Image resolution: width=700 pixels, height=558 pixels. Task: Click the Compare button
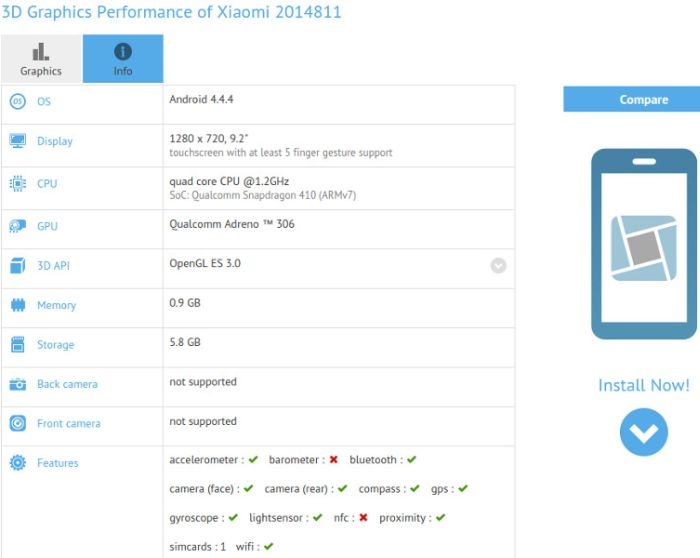tap(632, 99)
